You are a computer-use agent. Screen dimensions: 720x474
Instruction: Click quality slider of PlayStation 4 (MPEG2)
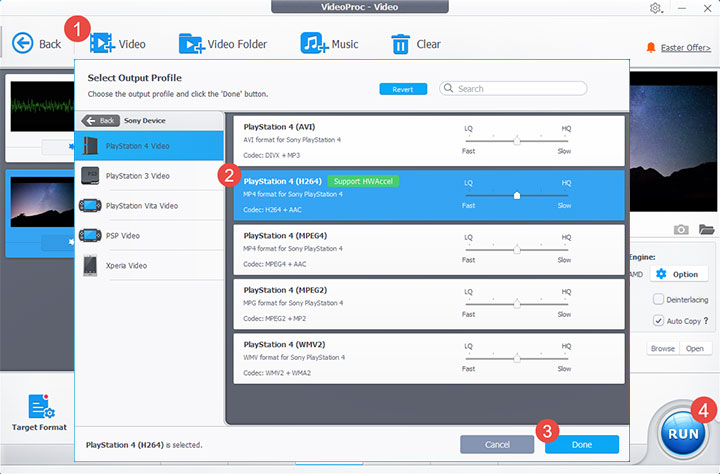[x=517, y=304]
